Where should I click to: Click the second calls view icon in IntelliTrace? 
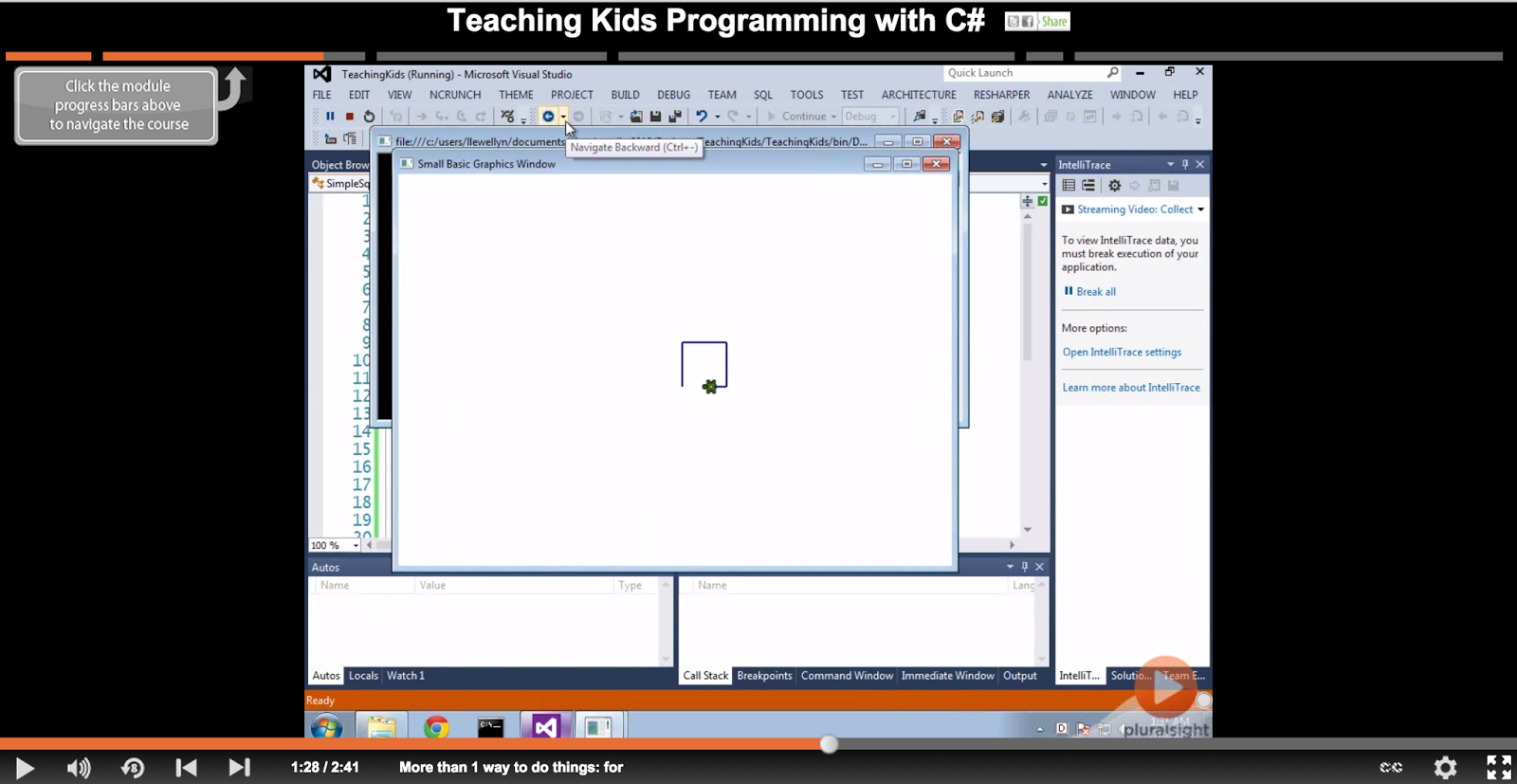[1088, 186]
